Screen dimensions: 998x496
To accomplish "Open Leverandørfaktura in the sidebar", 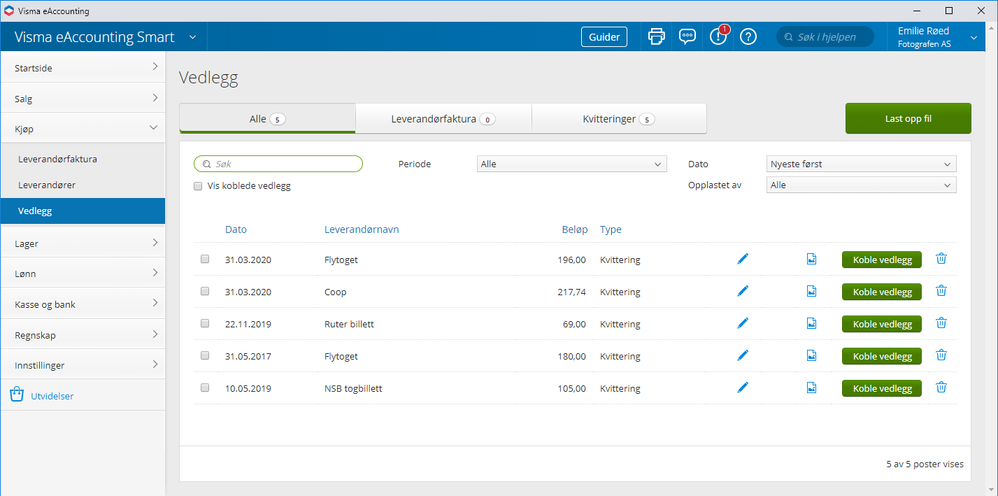I will 58,159.
